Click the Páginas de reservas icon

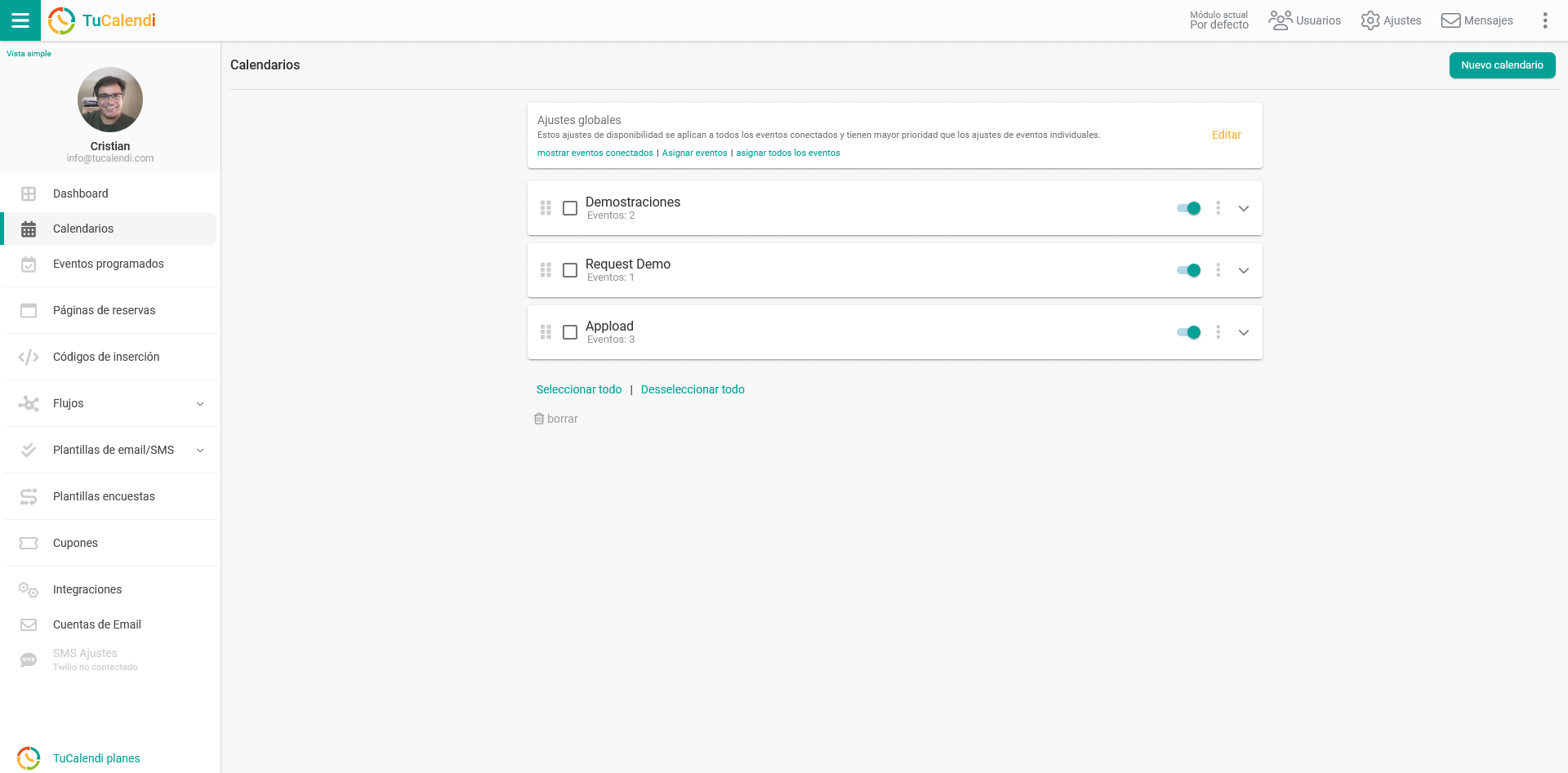pos(29,310)
